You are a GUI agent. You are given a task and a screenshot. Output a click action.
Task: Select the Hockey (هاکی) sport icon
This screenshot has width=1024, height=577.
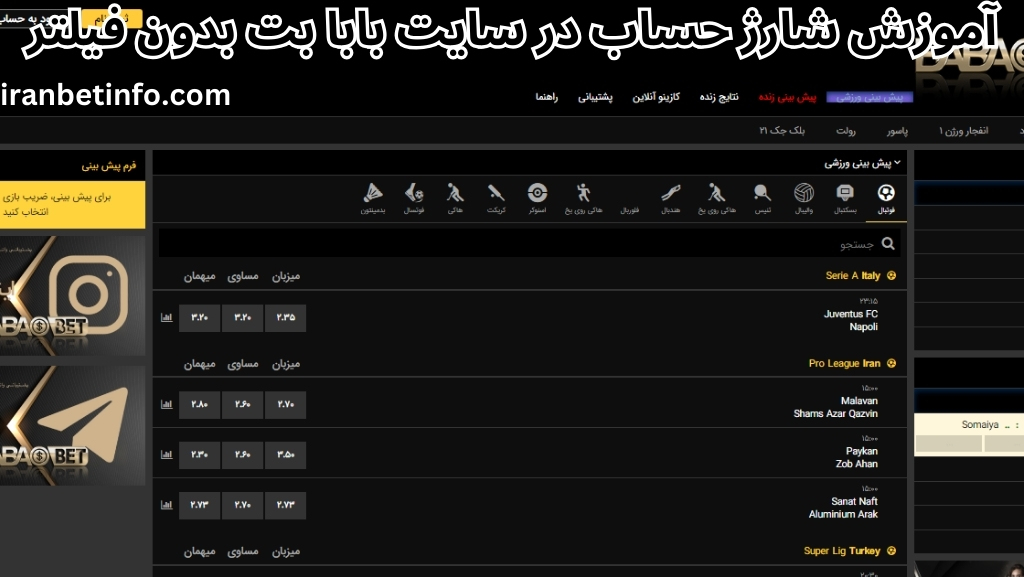[455, 198]
